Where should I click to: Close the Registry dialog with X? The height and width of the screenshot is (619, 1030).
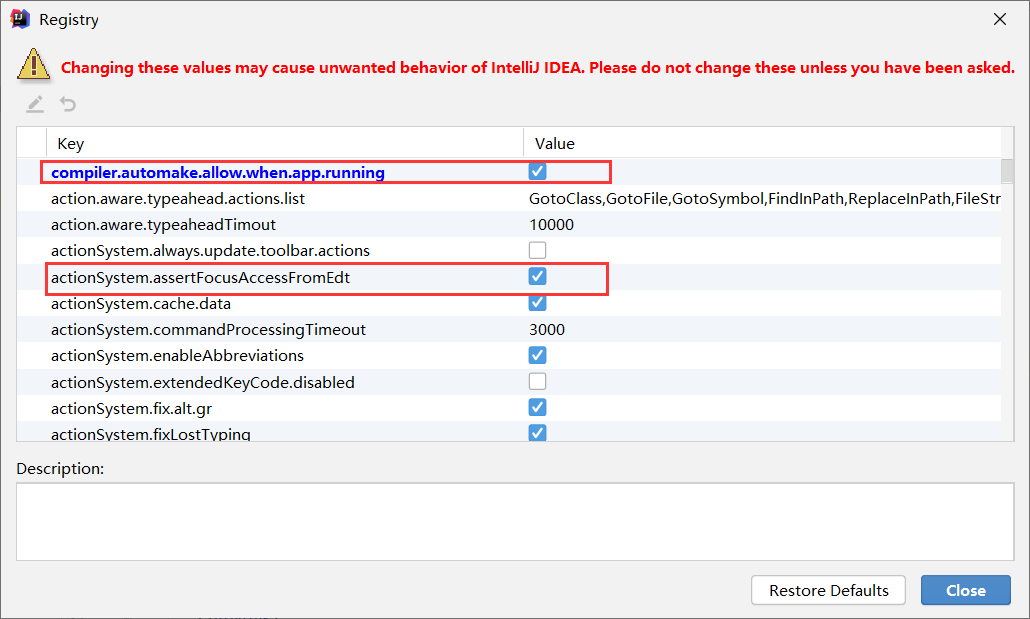(x=1000, y=19)
